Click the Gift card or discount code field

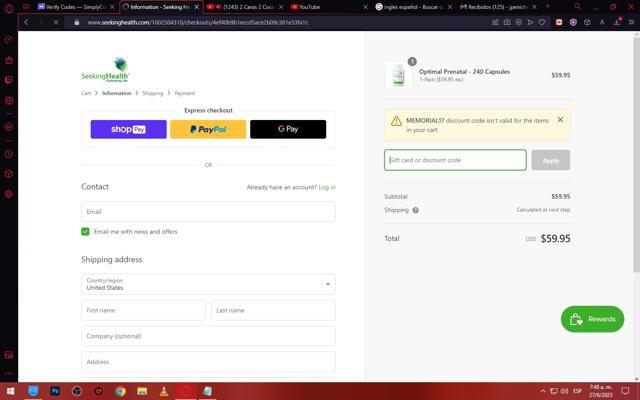pyautogui.click(x=455, y=160)
